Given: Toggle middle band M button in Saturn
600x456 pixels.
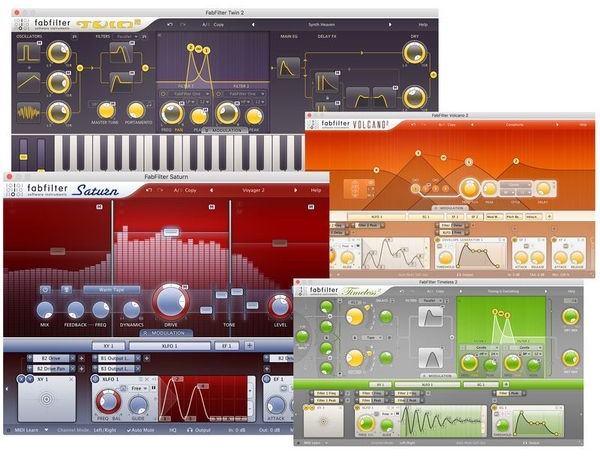Looking at the screenshot, I should coord(212,207).
